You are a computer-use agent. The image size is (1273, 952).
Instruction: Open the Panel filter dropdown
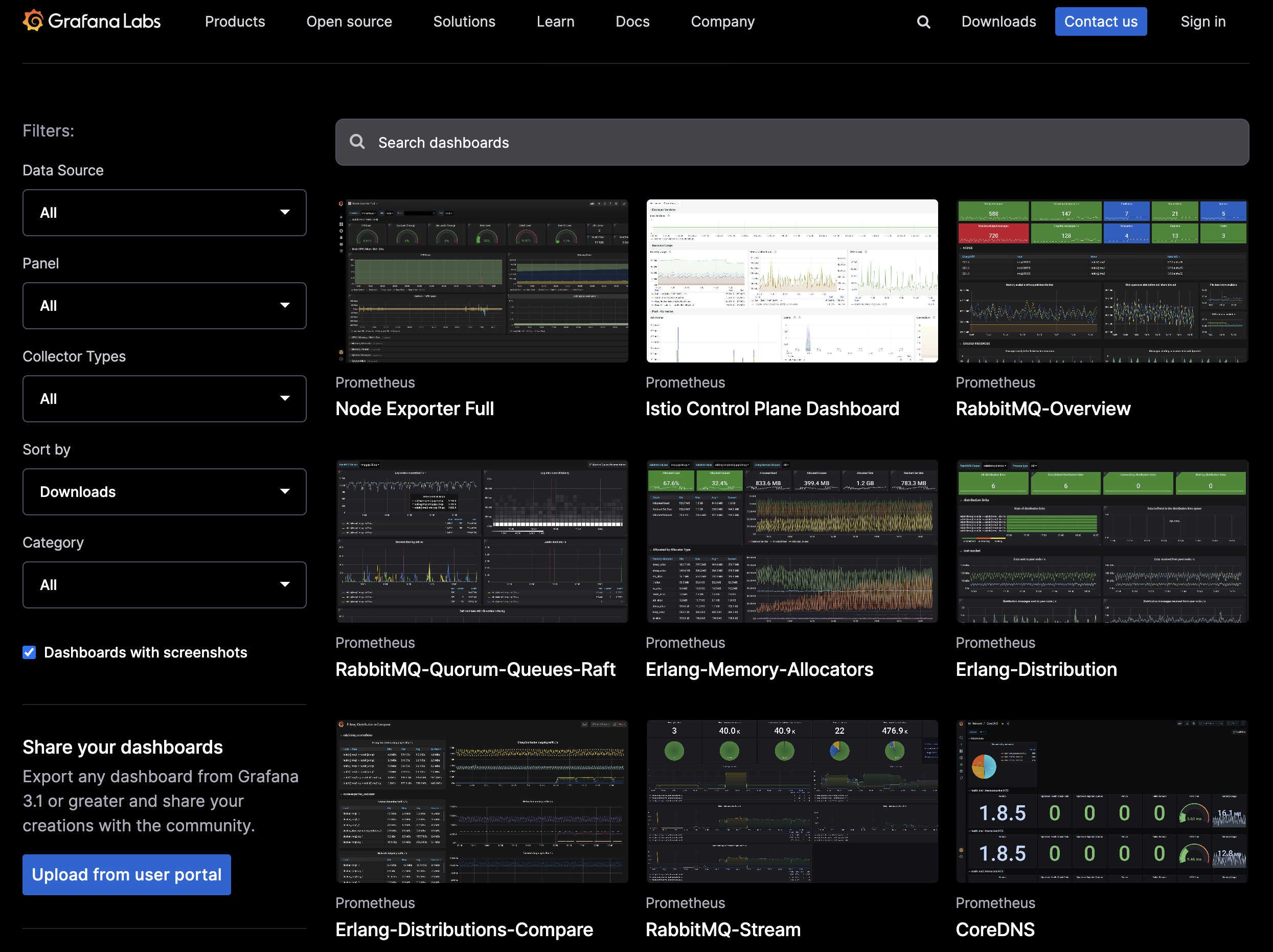(164, 306)
